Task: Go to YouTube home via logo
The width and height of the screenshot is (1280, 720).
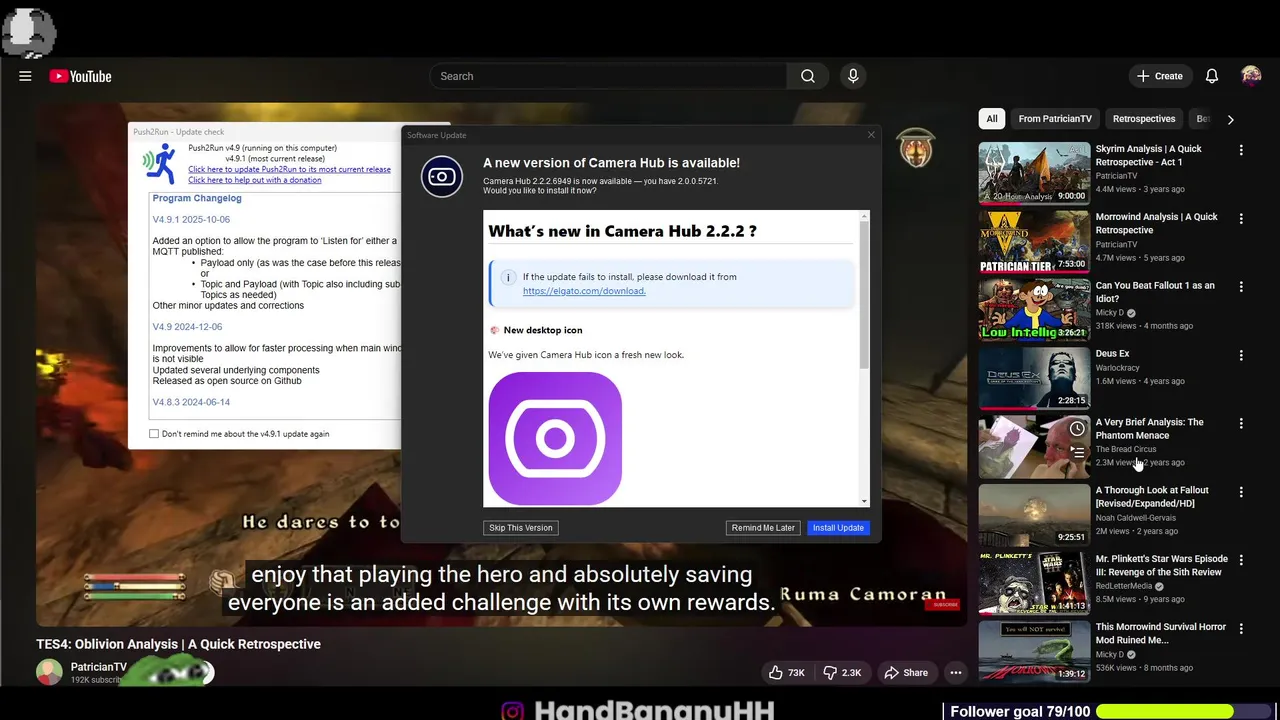Action: [80, 76]
